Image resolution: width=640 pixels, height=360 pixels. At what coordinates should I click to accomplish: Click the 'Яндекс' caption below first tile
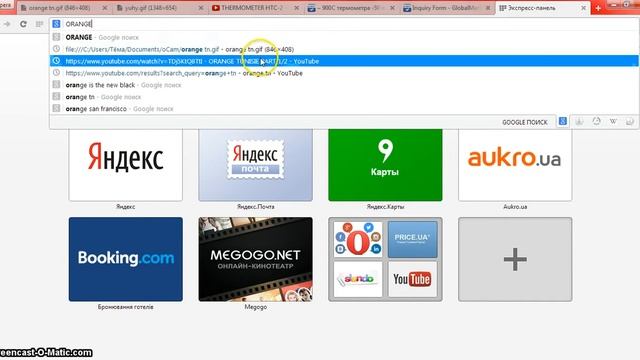click(125, 207)
